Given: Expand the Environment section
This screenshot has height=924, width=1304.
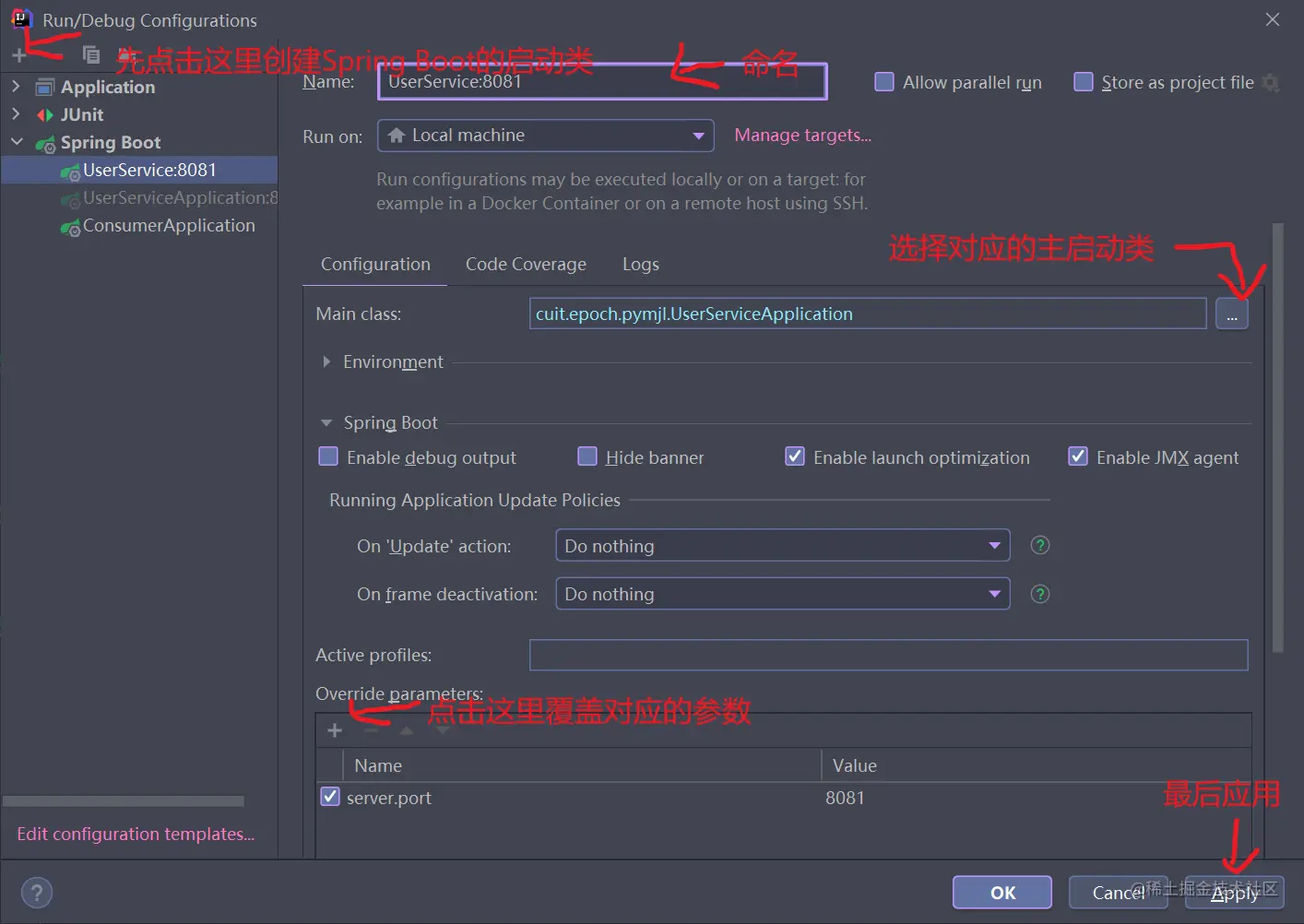Looking at the screenshot, I should coord(326,361).
